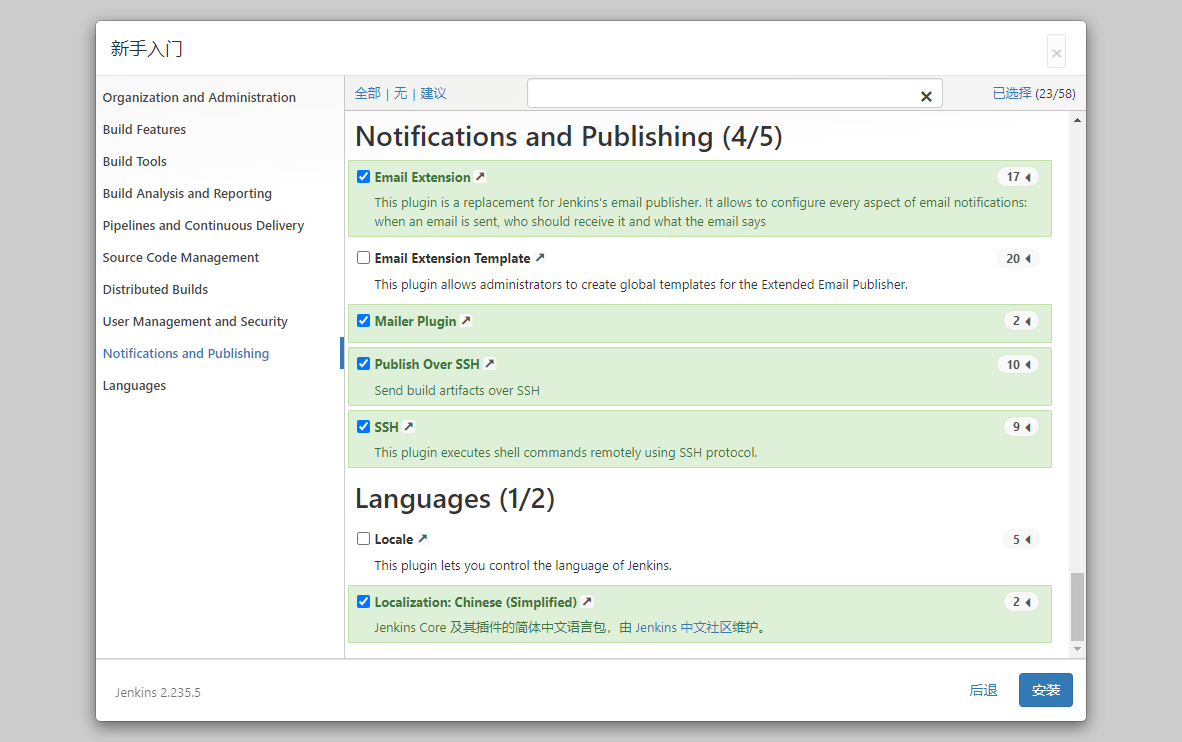
Task: Go to Organization and Administration category
Action: [x=199, y=97]
